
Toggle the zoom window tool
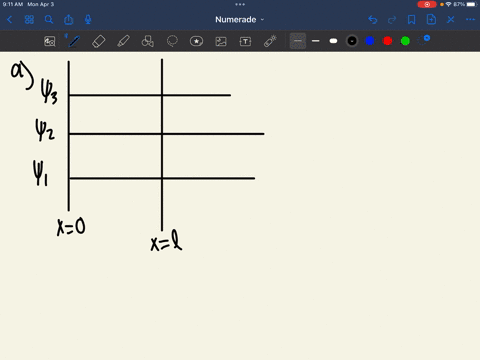pyautogui.click(x=50, y=41)
